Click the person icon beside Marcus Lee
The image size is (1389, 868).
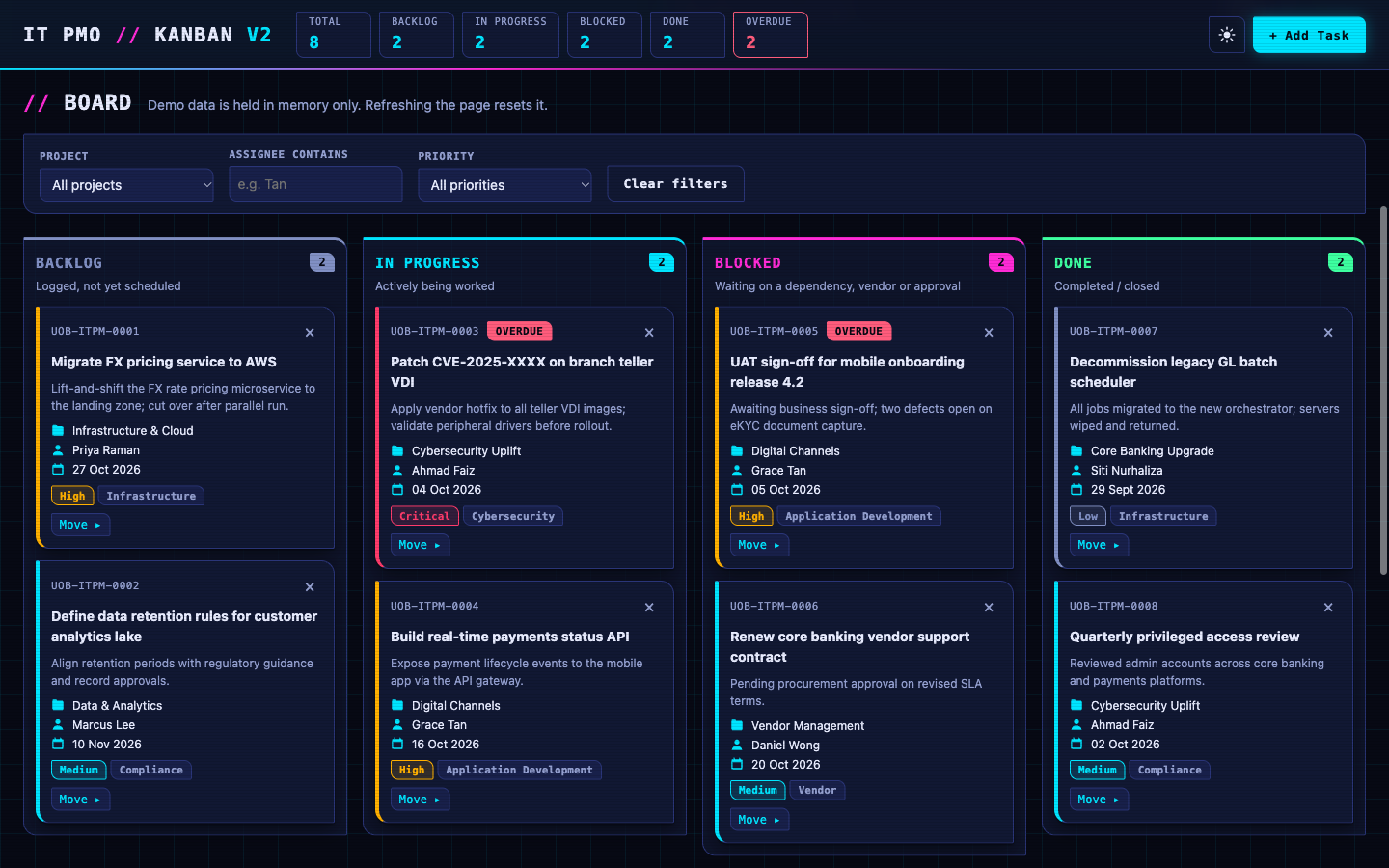click(58, 725)
